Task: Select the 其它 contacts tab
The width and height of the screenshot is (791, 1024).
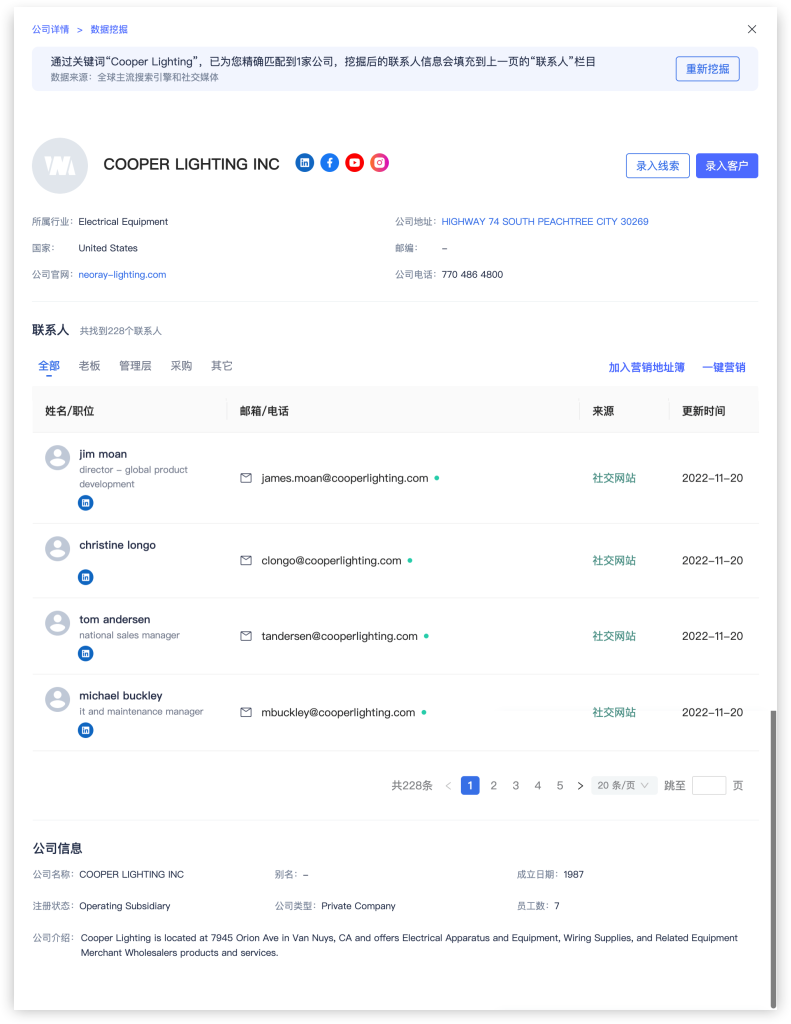Action: 222,366
